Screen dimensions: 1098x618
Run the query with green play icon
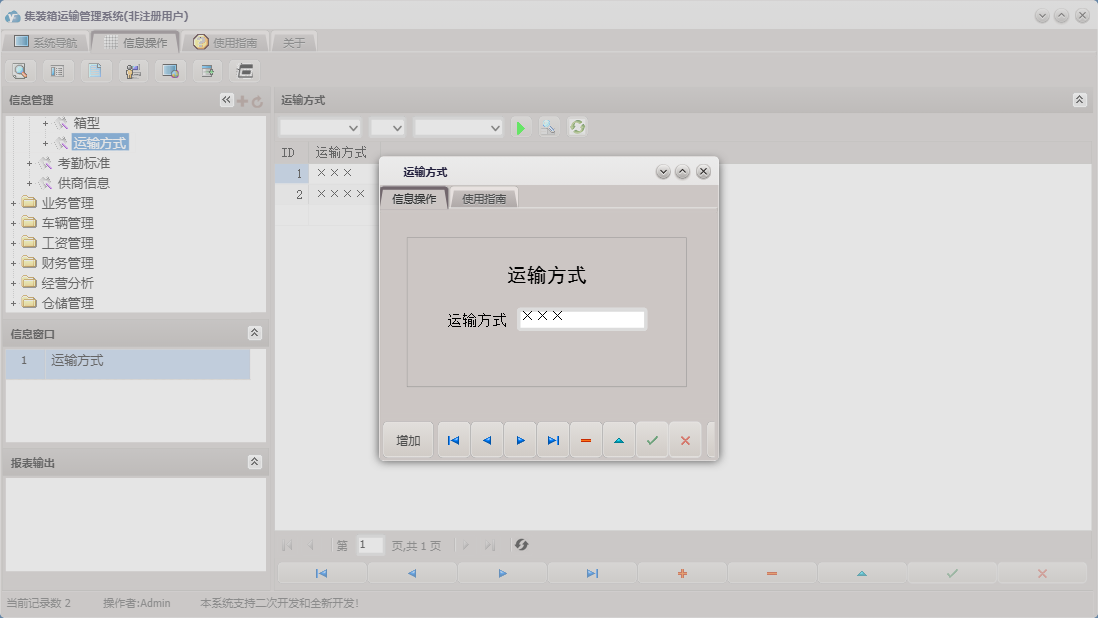pyautogui.click(x=521, y=127)
